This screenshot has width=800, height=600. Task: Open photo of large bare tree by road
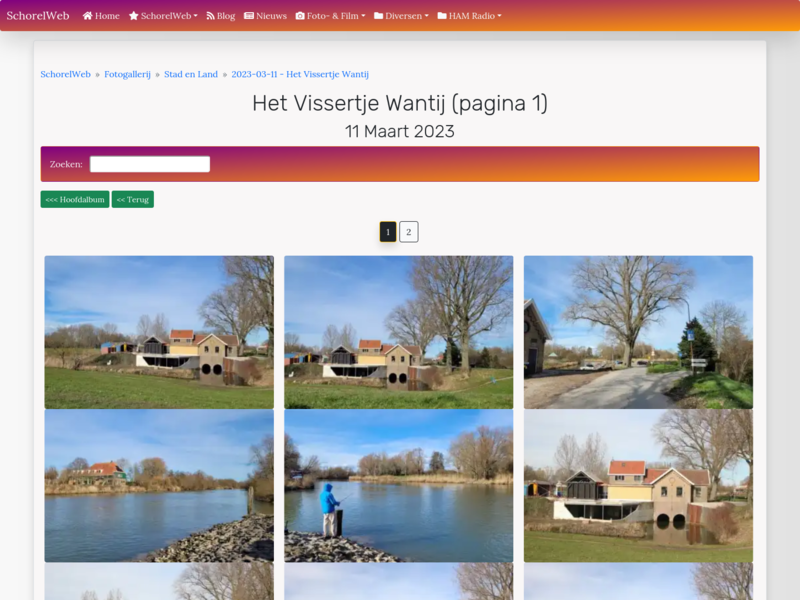[638, 332]
